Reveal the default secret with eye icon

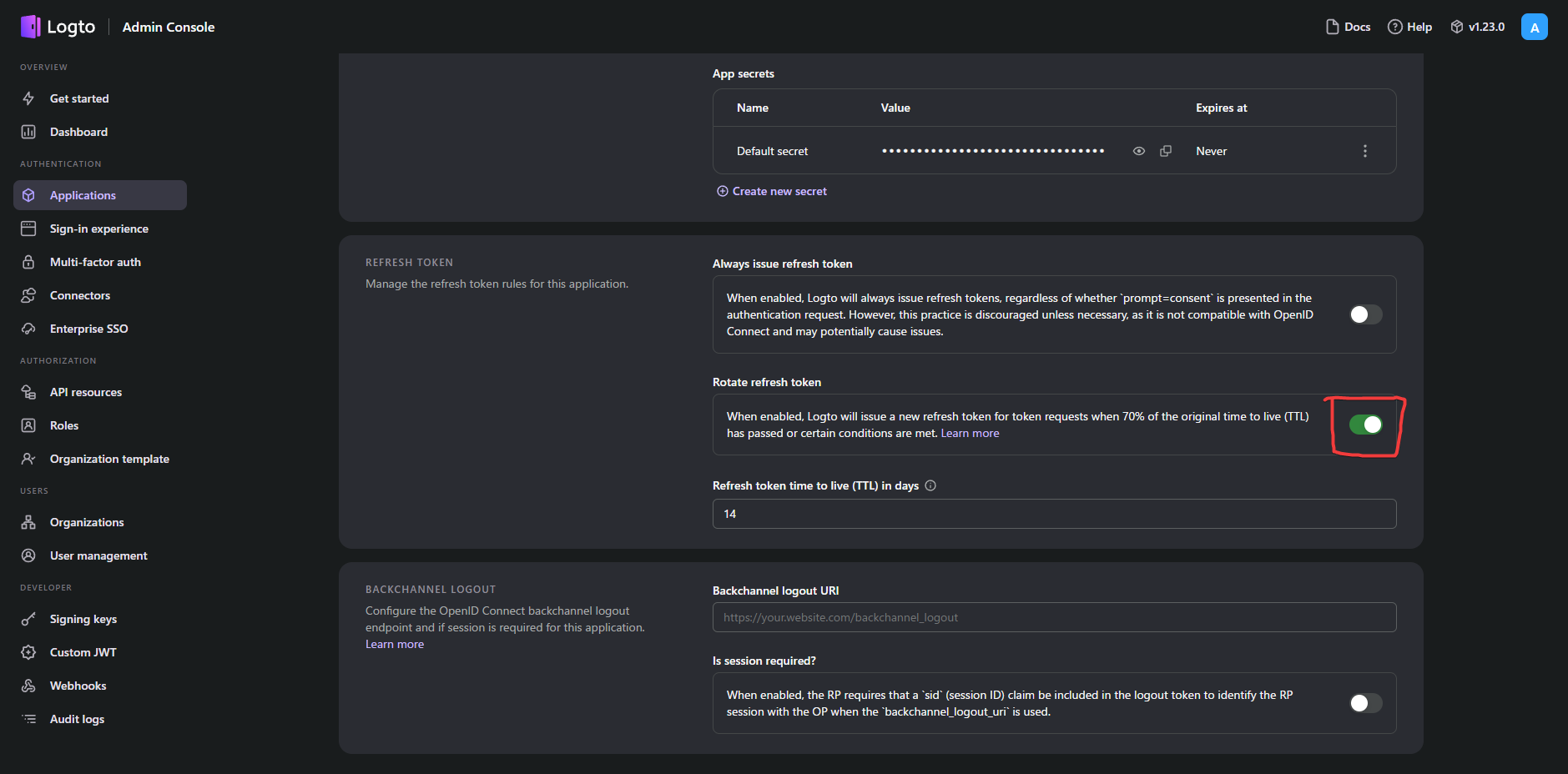(x=1138, y=151)
